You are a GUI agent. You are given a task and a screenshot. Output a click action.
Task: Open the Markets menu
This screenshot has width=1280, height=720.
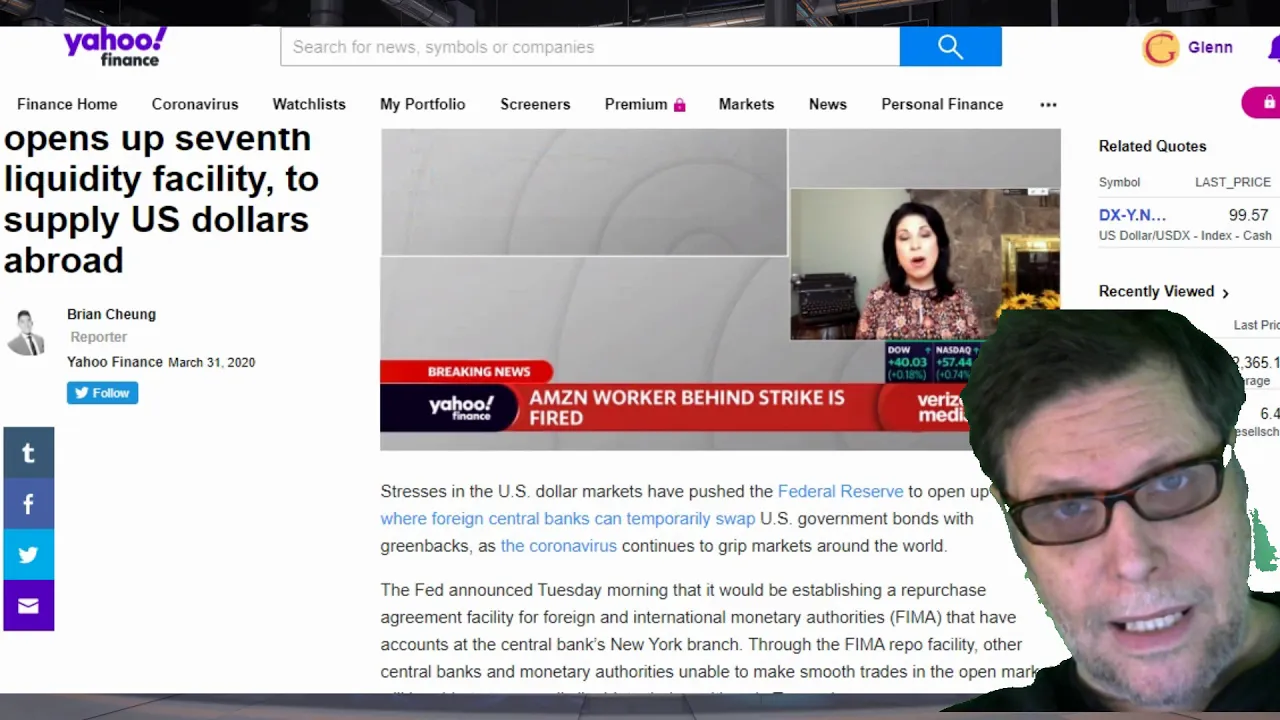(746, 104)
